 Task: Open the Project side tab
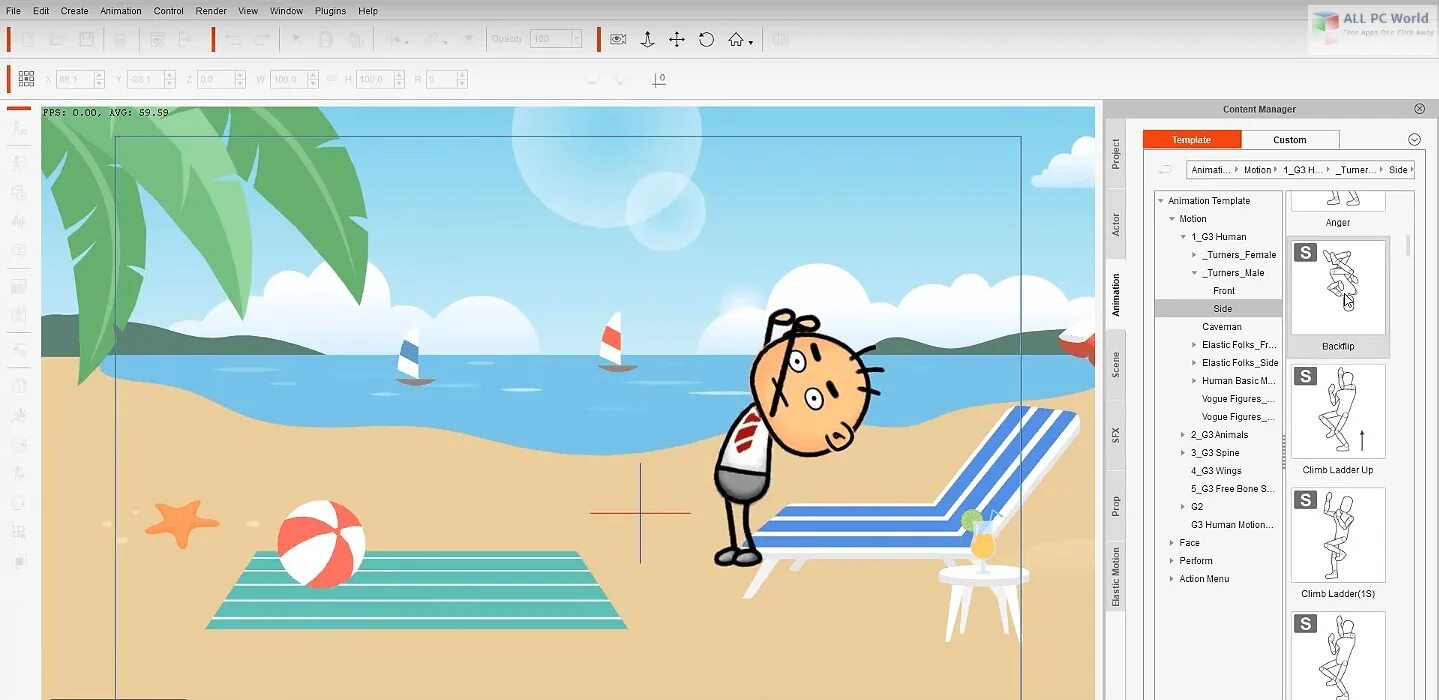click(x=1116, y=154)
